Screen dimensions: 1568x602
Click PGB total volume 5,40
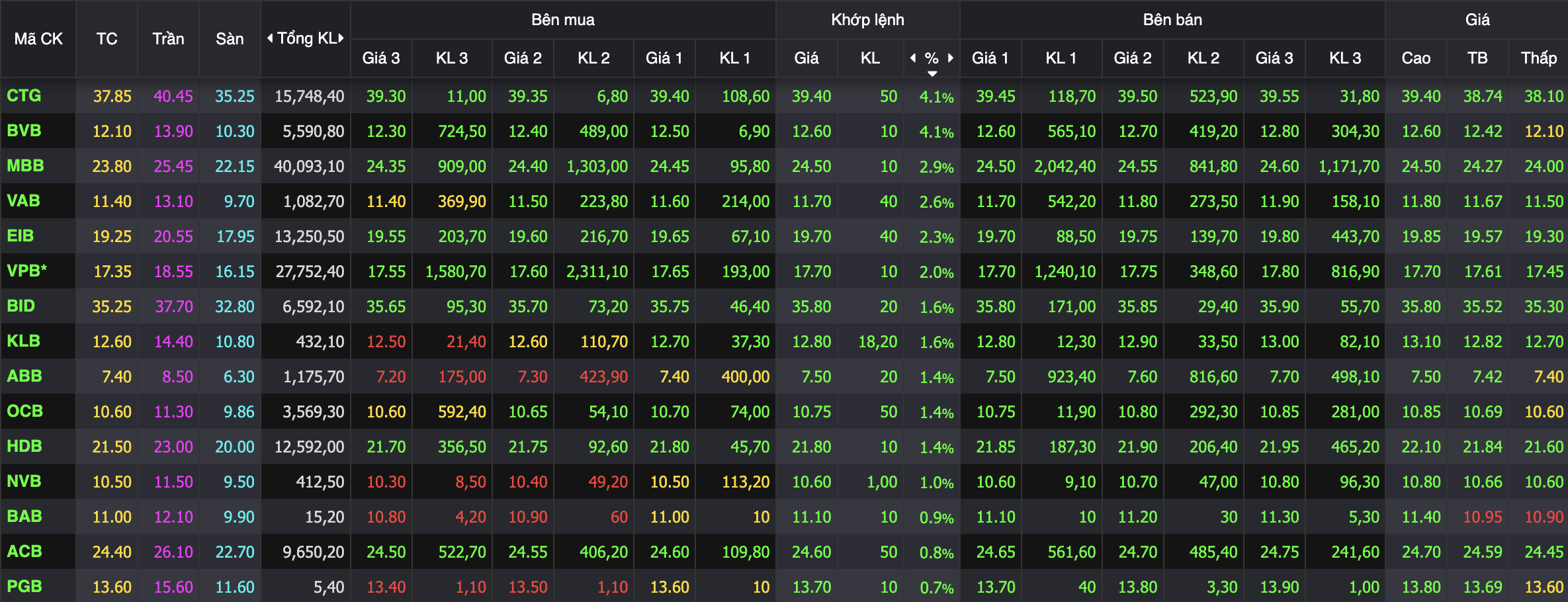point(329,587)
